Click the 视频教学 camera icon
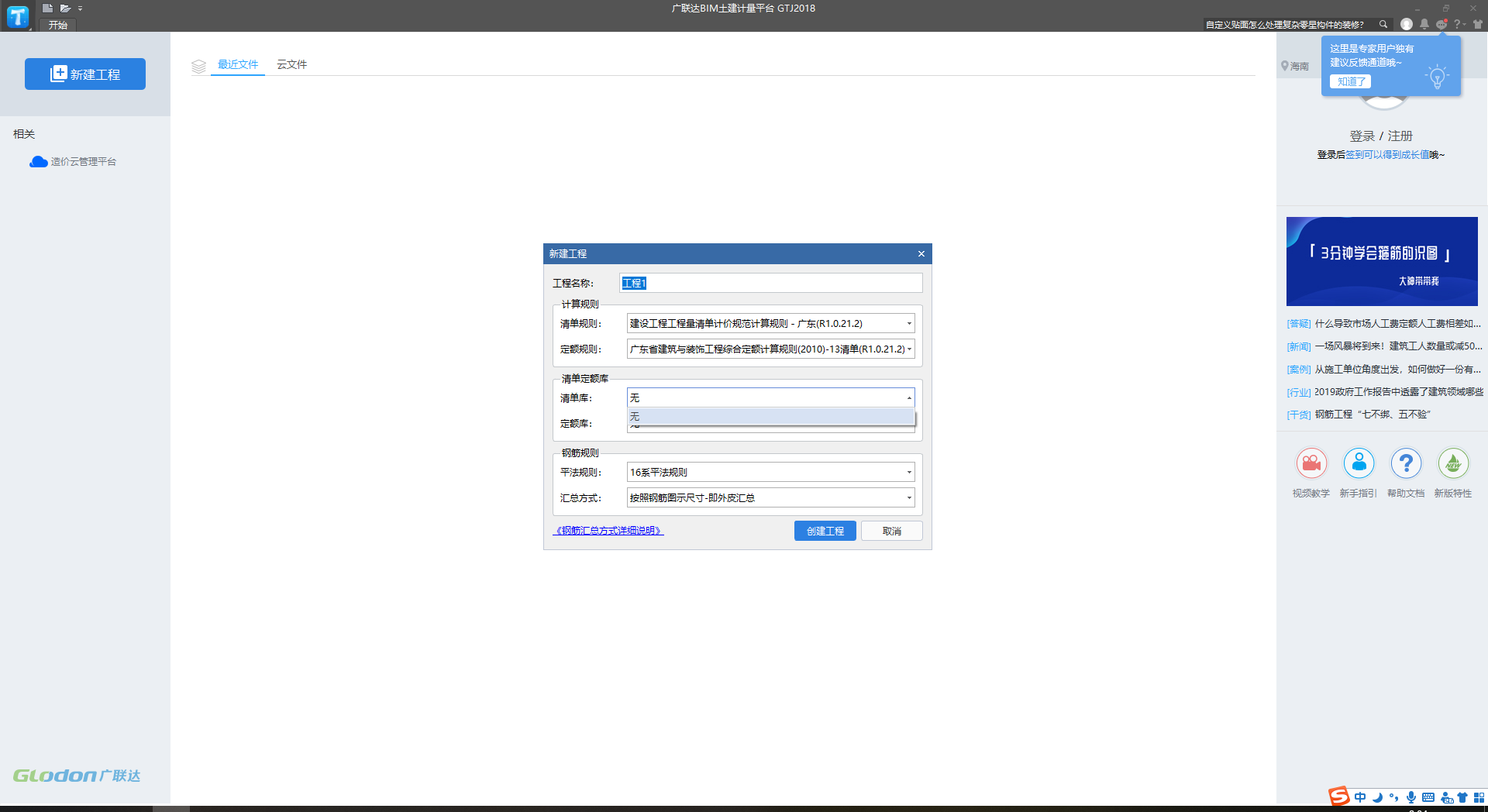The height and width of the screenshot is (812, 1488). pos(1311,463)
